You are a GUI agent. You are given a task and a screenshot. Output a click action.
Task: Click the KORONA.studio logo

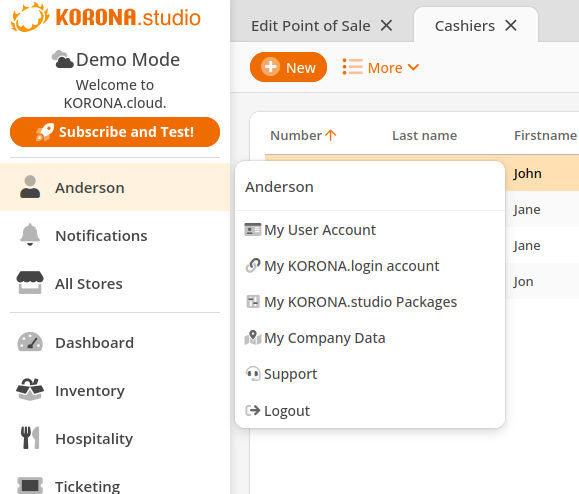(106, 17)
